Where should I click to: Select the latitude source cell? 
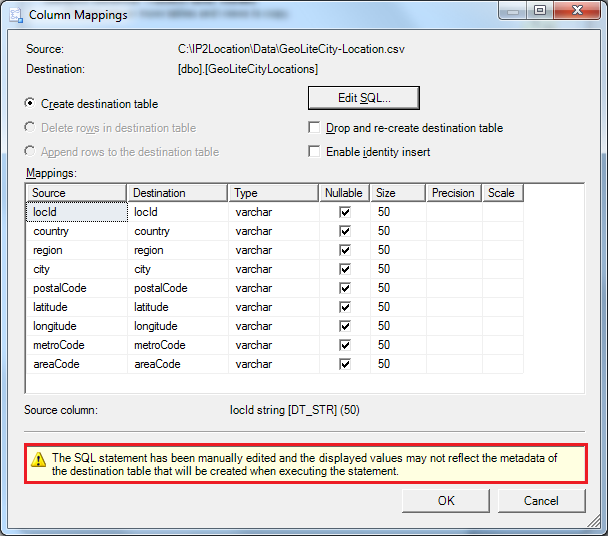(77, 307)
